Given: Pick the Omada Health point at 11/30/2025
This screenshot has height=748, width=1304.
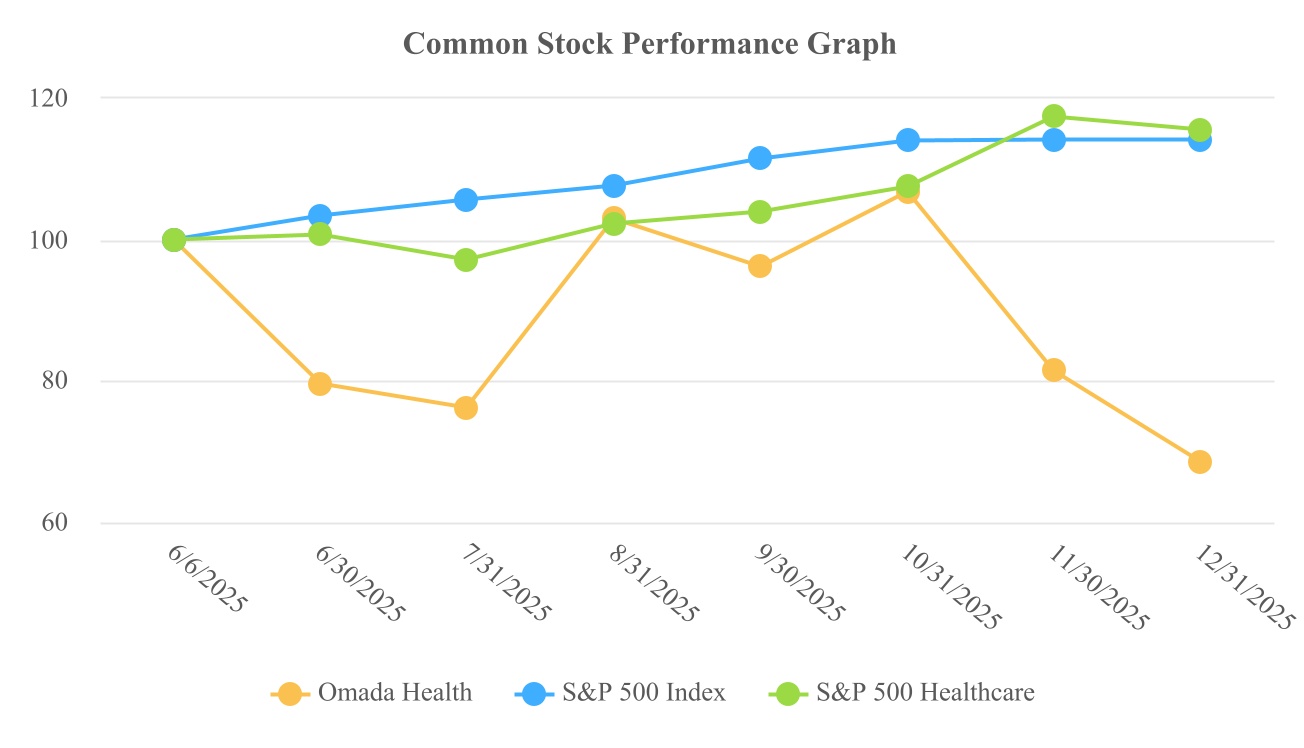Looking at the screenshot, I should click(x=1054, y=370).
